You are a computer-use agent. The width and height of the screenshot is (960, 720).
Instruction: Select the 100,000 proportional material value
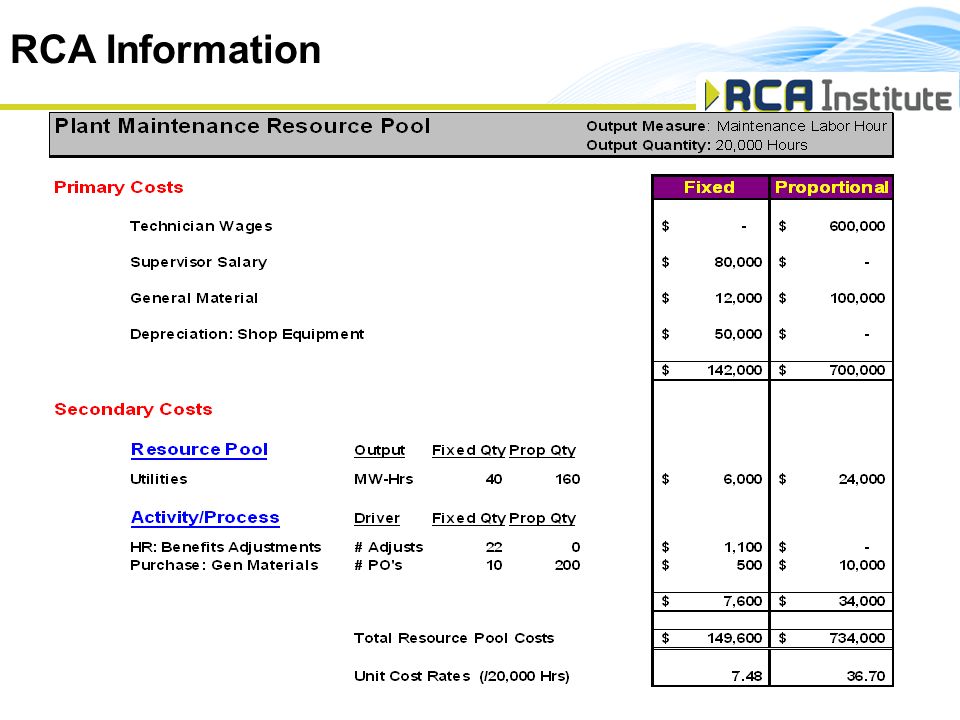[857, 298]
